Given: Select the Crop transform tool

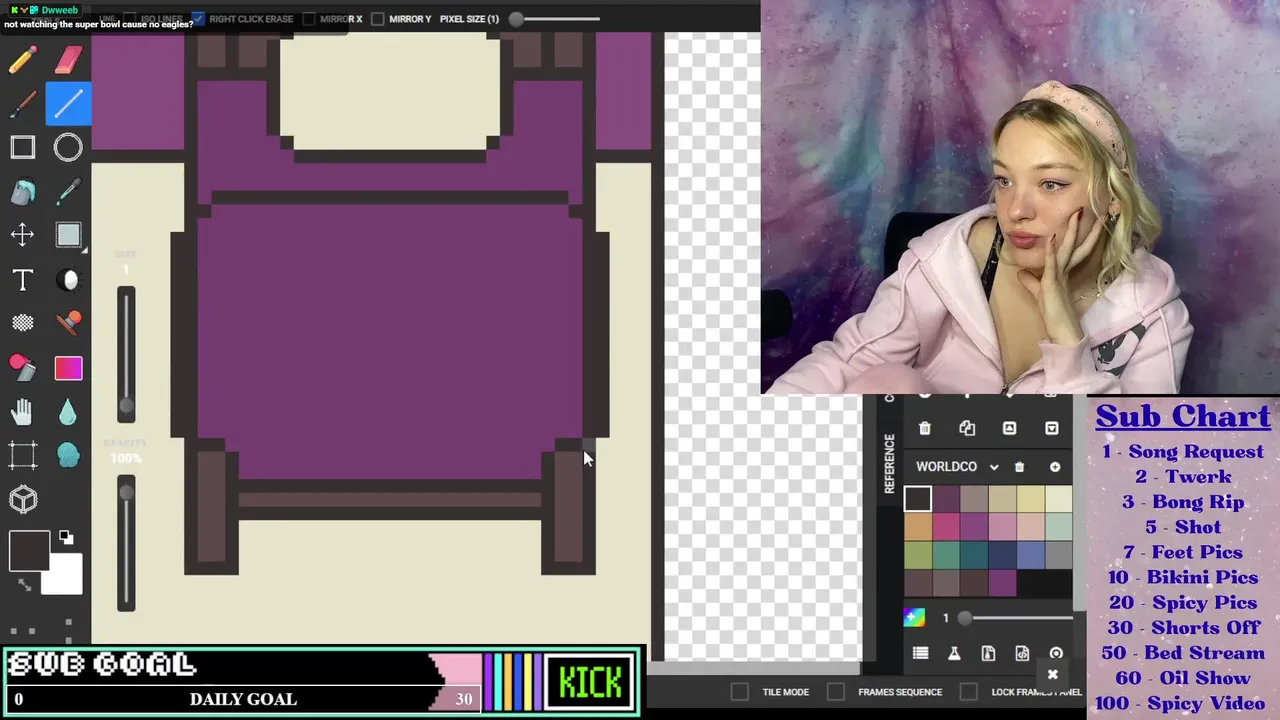Looking at the screenshot, I should point(22,455).
